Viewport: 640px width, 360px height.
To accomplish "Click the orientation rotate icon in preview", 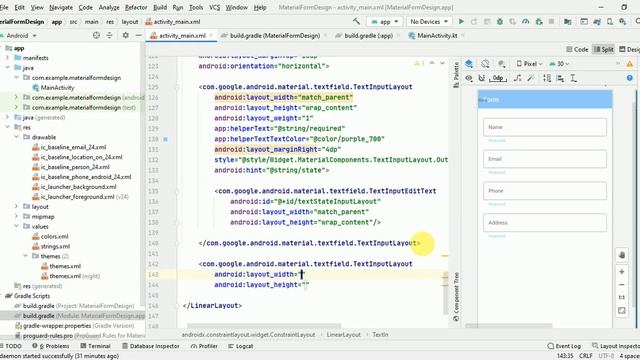I will point(485,64).
